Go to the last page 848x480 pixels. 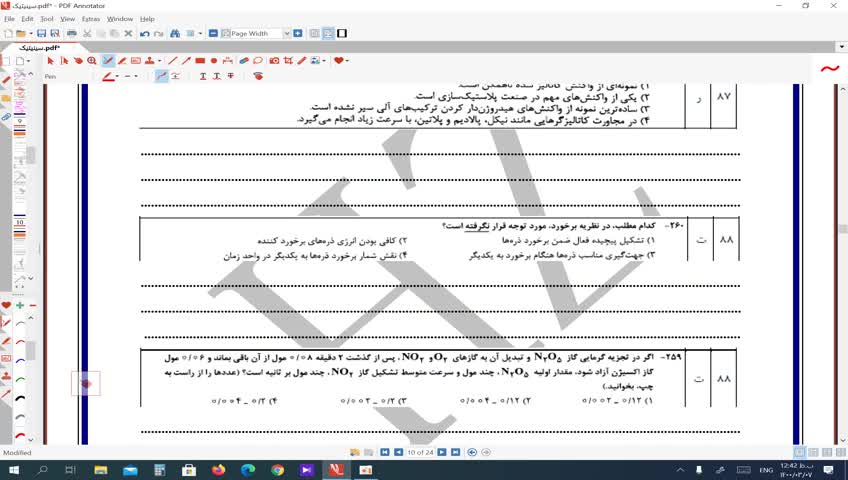click(455, 452)
